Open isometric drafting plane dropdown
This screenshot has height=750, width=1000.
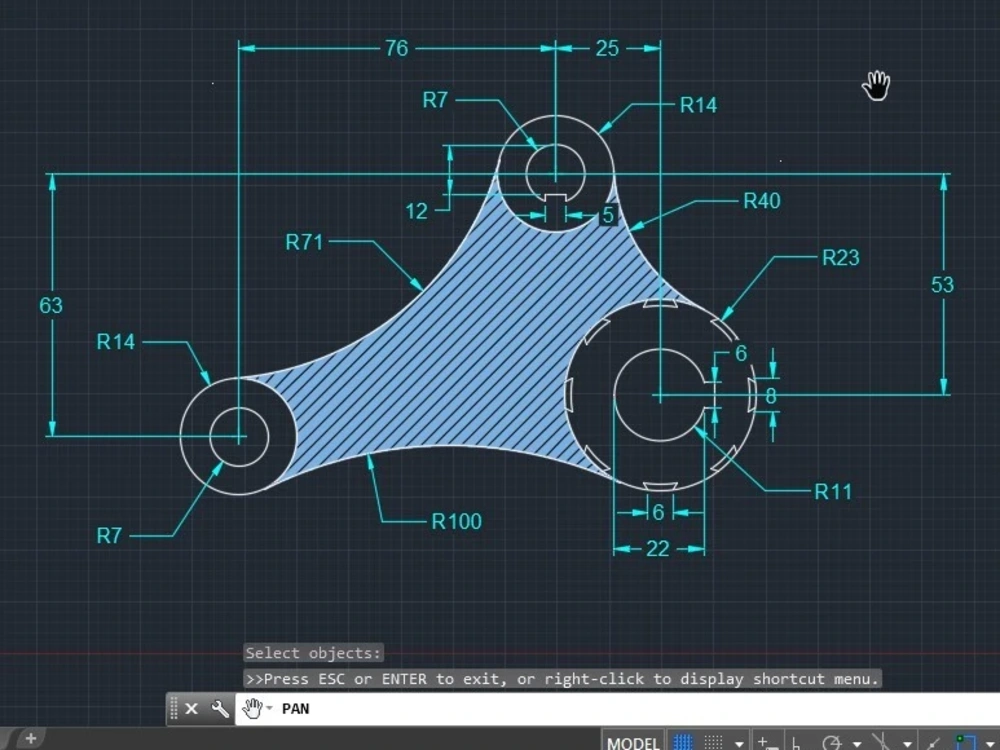[x=908, y=744]
